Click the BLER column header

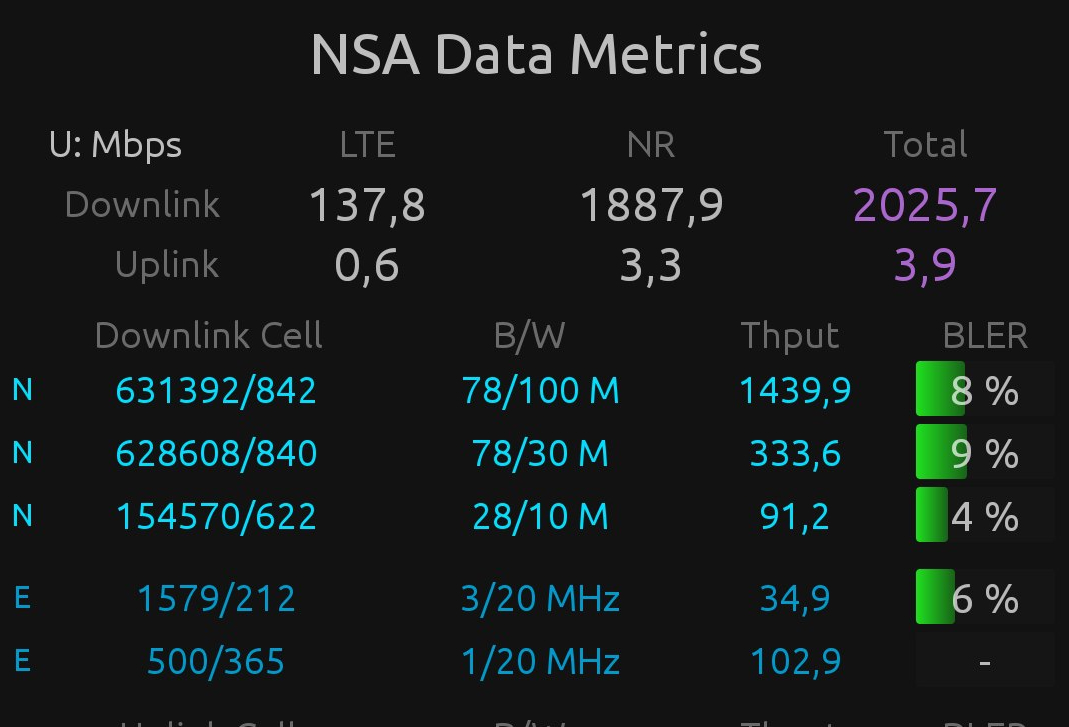pyautogui.click(x=985, y=336)
